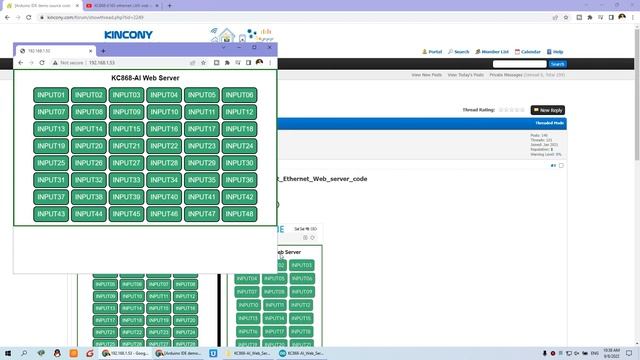Click the microphone tray icon
Image resolution: width=640 pixels, height=360 pixels.
click(544, 353)
